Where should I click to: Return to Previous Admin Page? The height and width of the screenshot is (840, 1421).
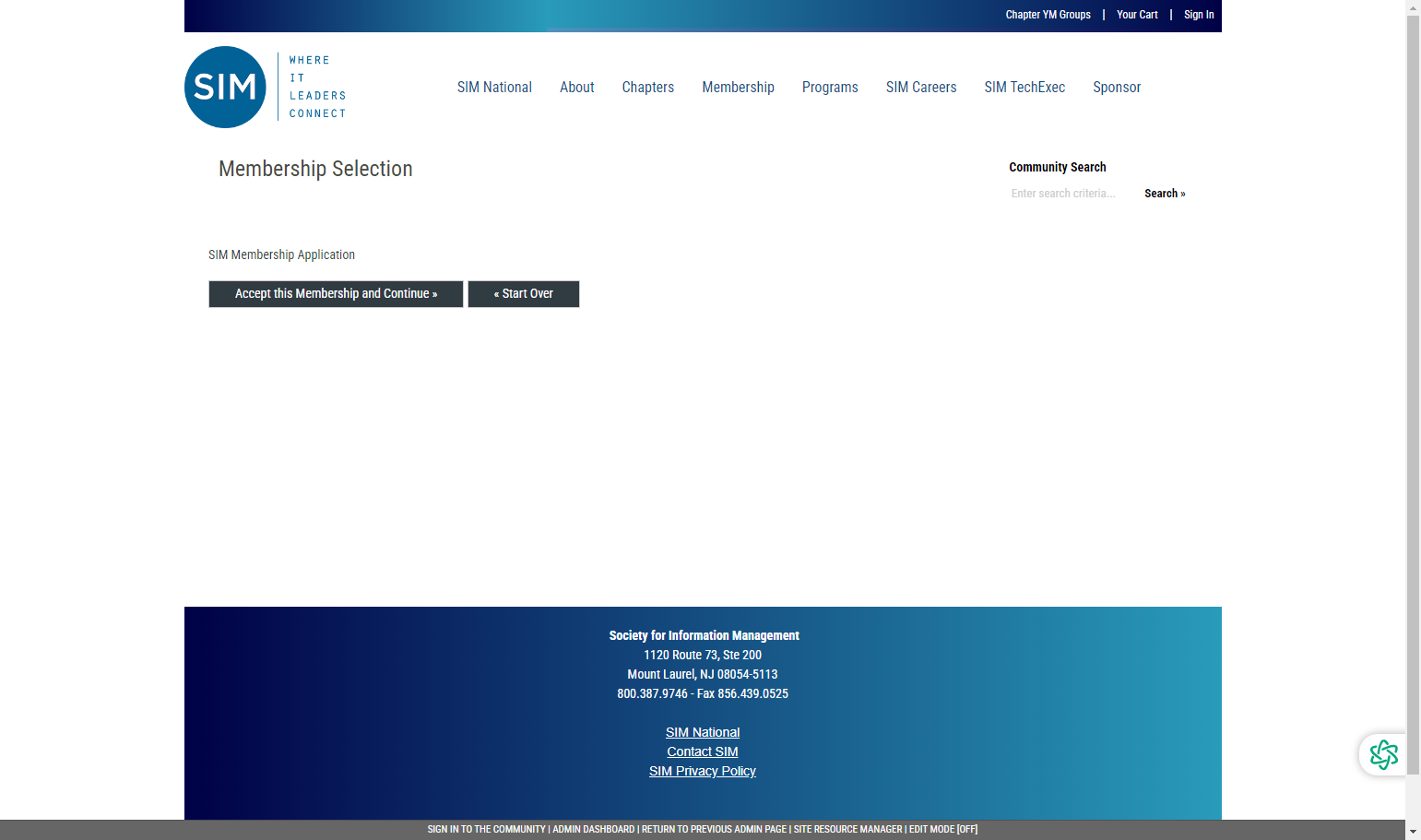click(x=714, y=830)
